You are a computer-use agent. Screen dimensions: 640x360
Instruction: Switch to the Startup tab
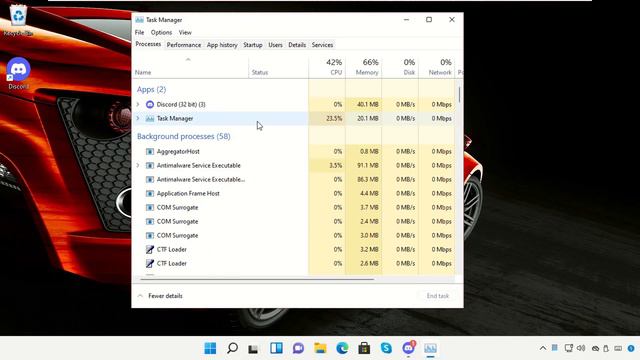coord(253,45)
